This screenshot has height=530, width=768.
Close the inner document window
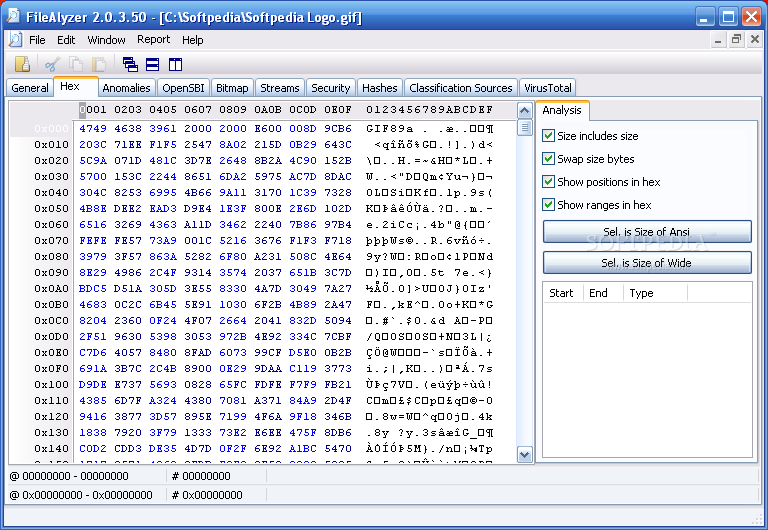755,40
